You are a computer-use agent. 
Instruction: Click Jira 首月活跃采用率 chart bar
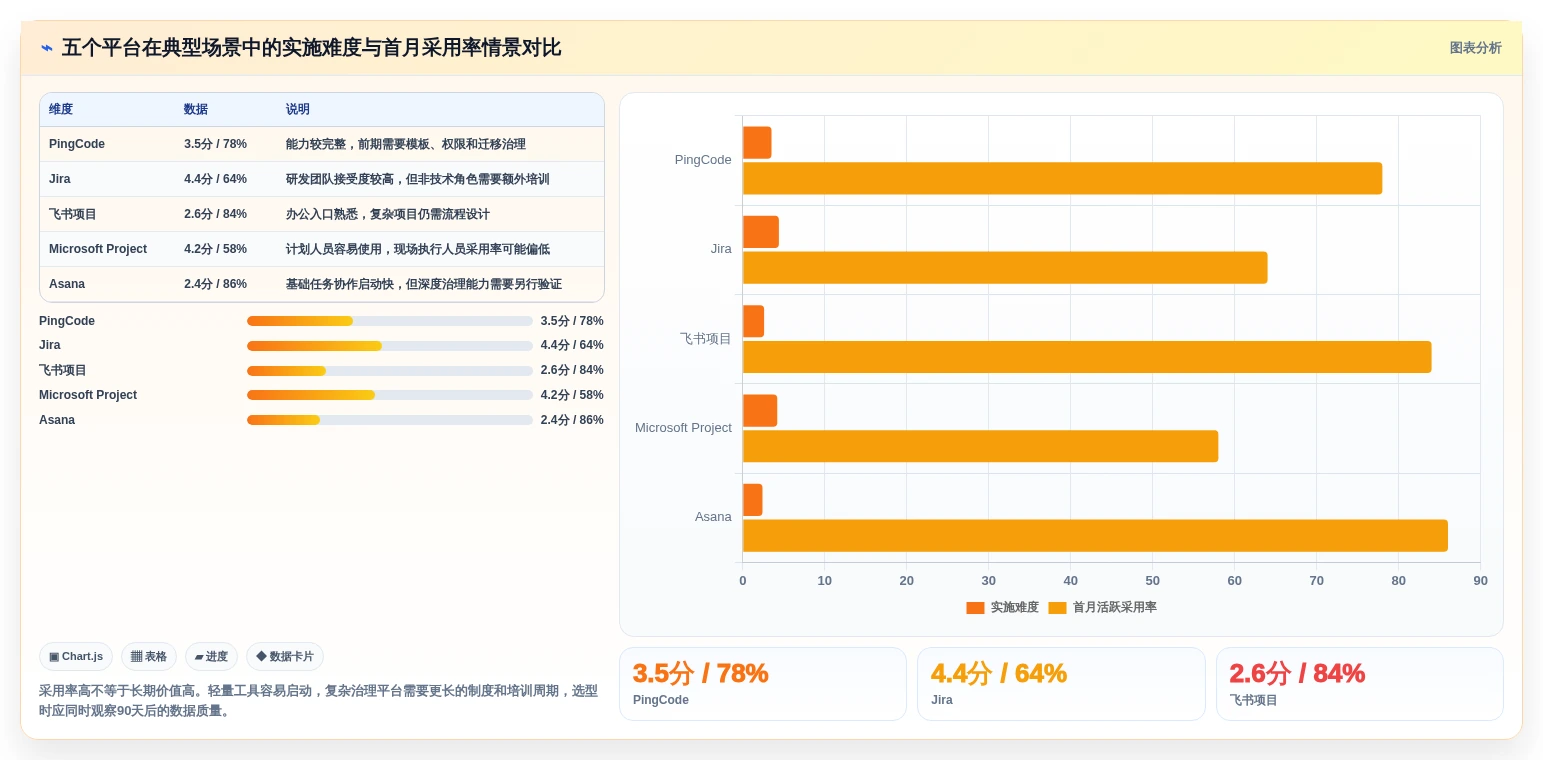pos(1005,267)
